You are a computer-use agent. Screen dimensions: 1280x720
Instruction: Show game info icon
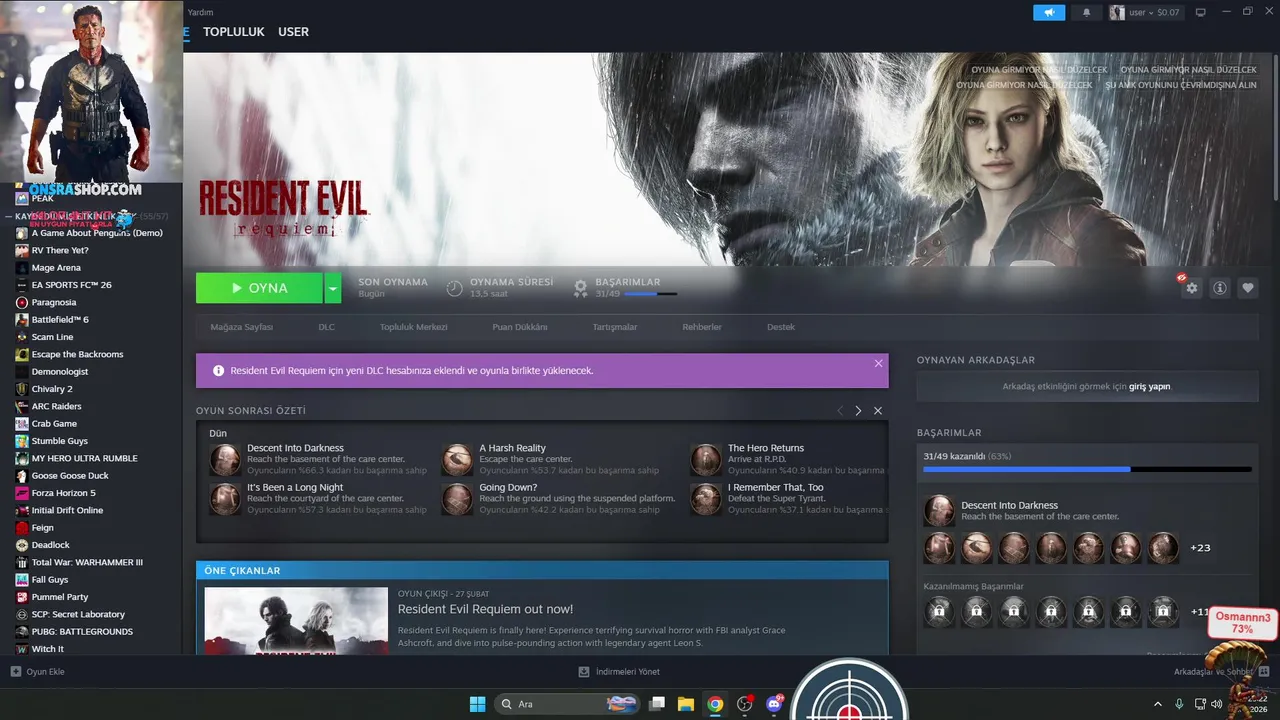tap(1220, 288)
